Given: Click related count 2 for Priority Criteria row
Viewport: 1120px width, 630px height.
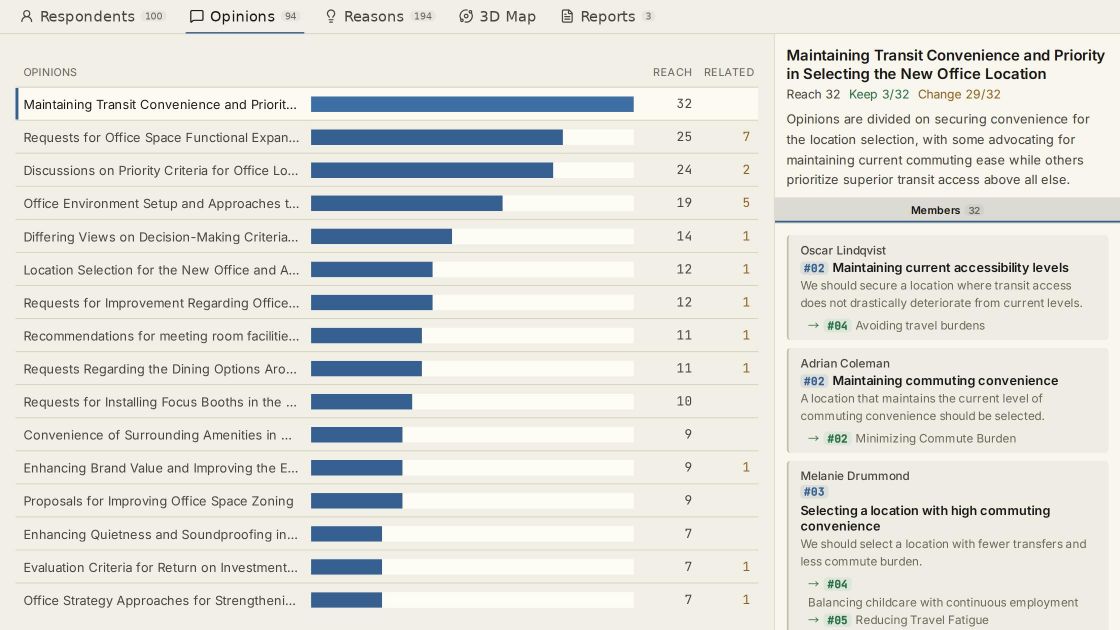Looking at the screenshot, I should (746, 169).
